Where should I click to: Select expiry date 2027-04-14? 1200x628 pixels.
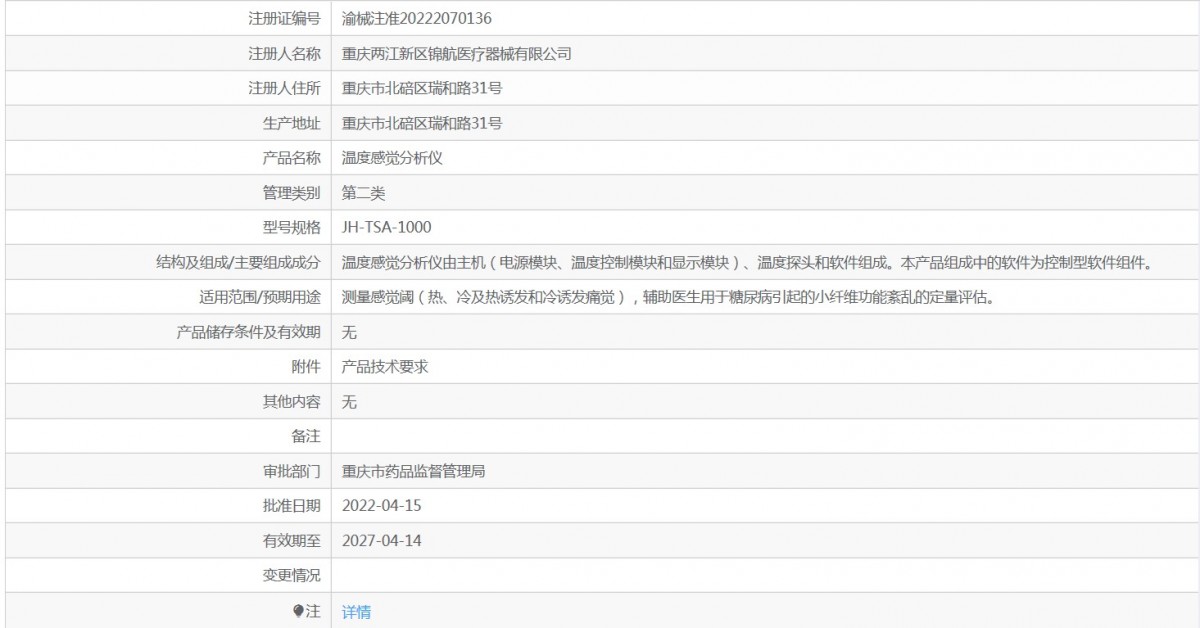382,541
